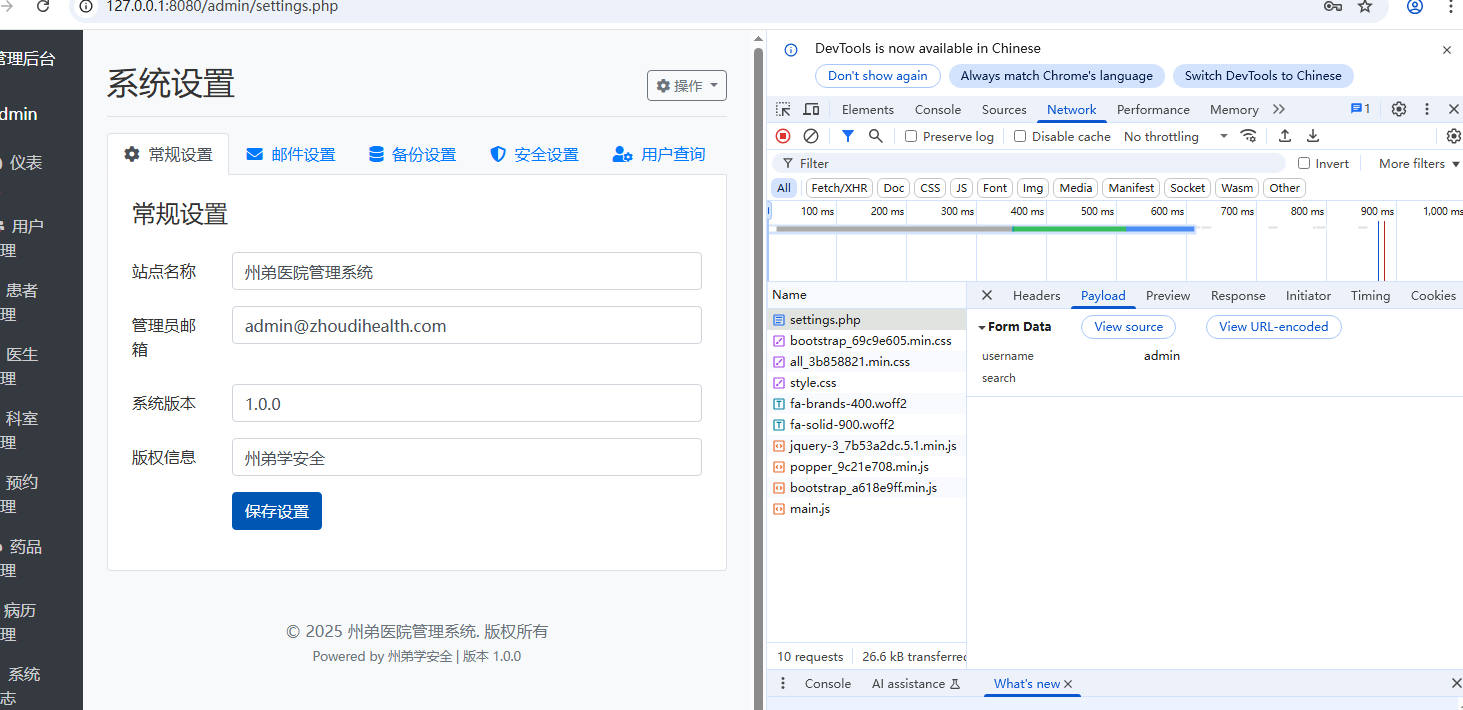This screenshot has width=1463, height=710.
Task: Open AI assistance drawer tab
Action: tap(916, 684)
